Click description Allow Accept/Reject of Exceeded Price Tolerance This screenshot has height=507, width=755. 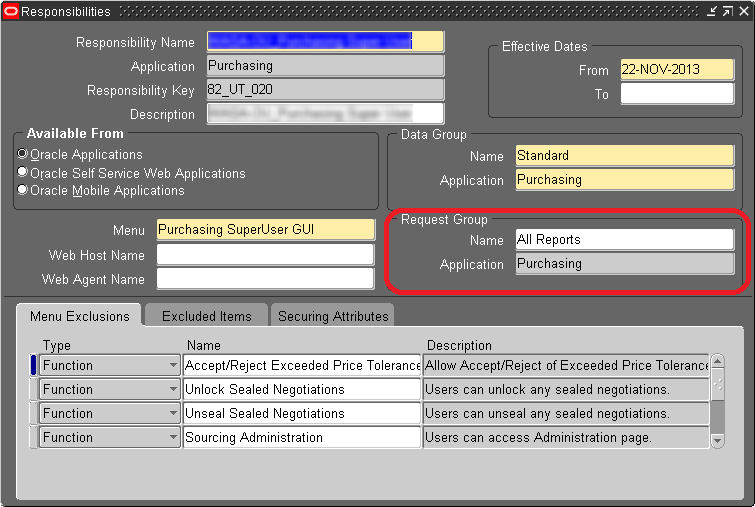(x=566, y=365)
